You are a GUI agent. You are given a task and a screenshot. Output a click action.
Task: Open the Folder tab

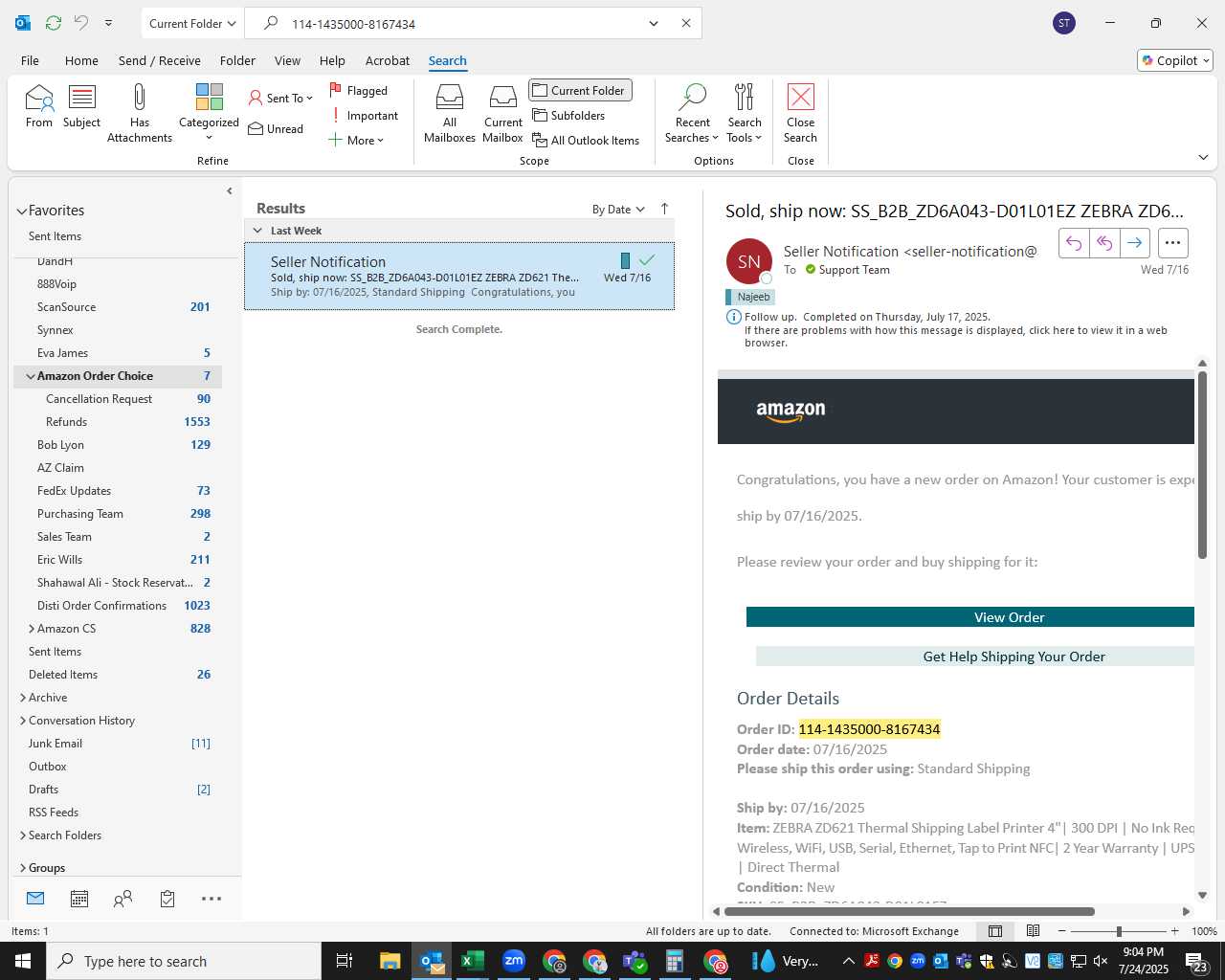pos(237,60)
